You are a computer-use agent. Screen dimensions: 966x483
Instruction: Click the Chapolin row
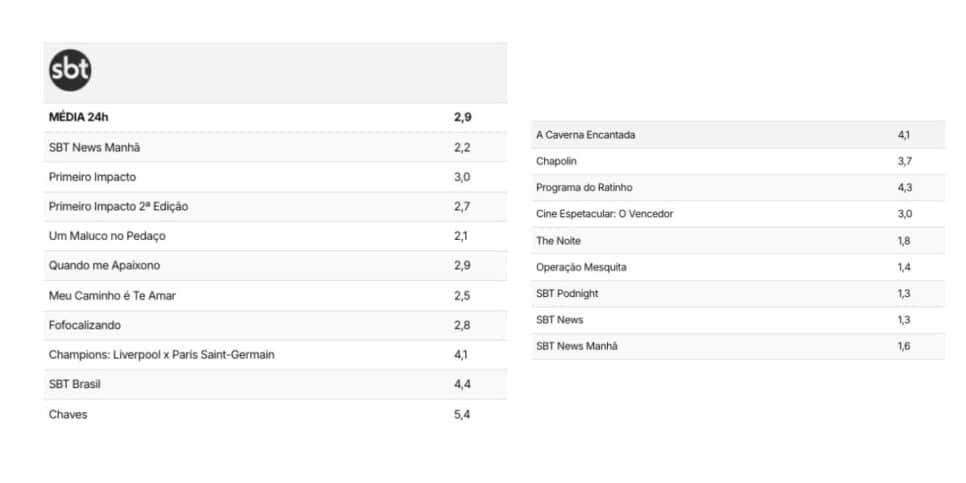pyautogui.click(x=737, y=161)
